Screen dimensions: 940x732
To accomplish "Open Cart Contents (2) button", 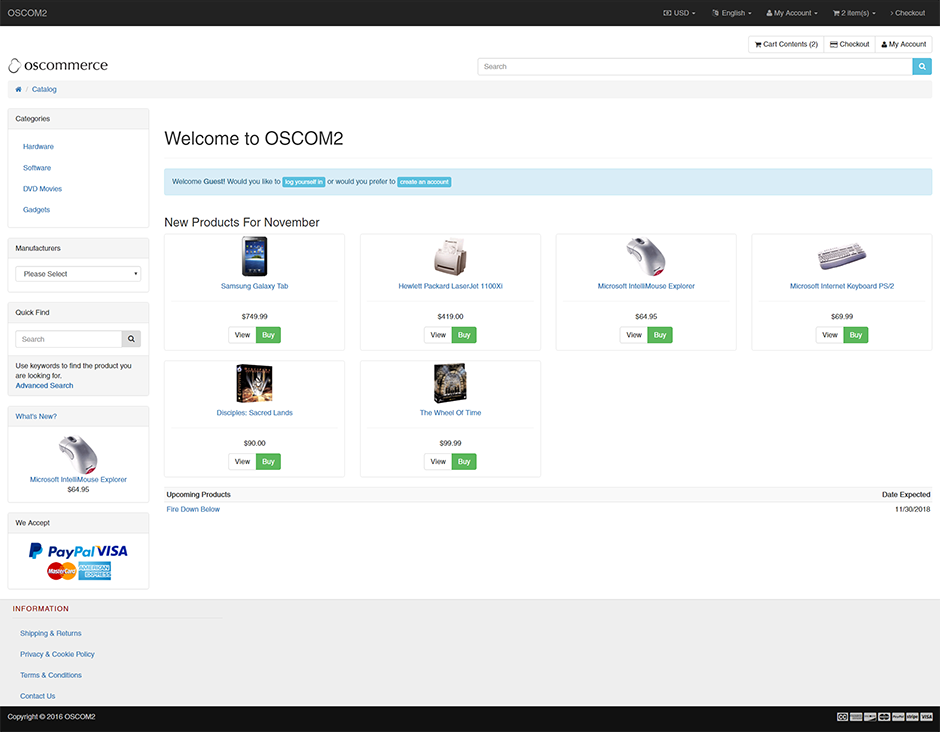I will (x=786, y=44).
